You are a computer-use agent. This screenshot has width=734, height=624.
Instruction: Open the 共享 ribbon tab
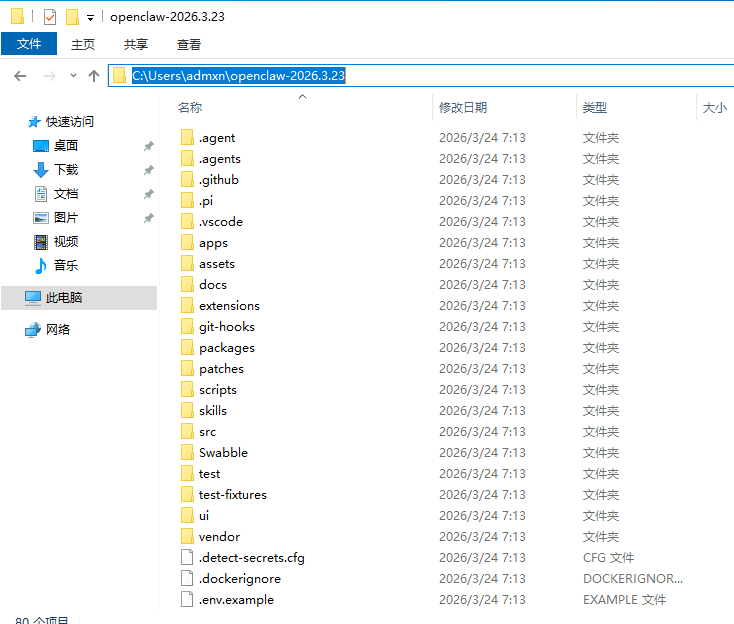[136, 44]
